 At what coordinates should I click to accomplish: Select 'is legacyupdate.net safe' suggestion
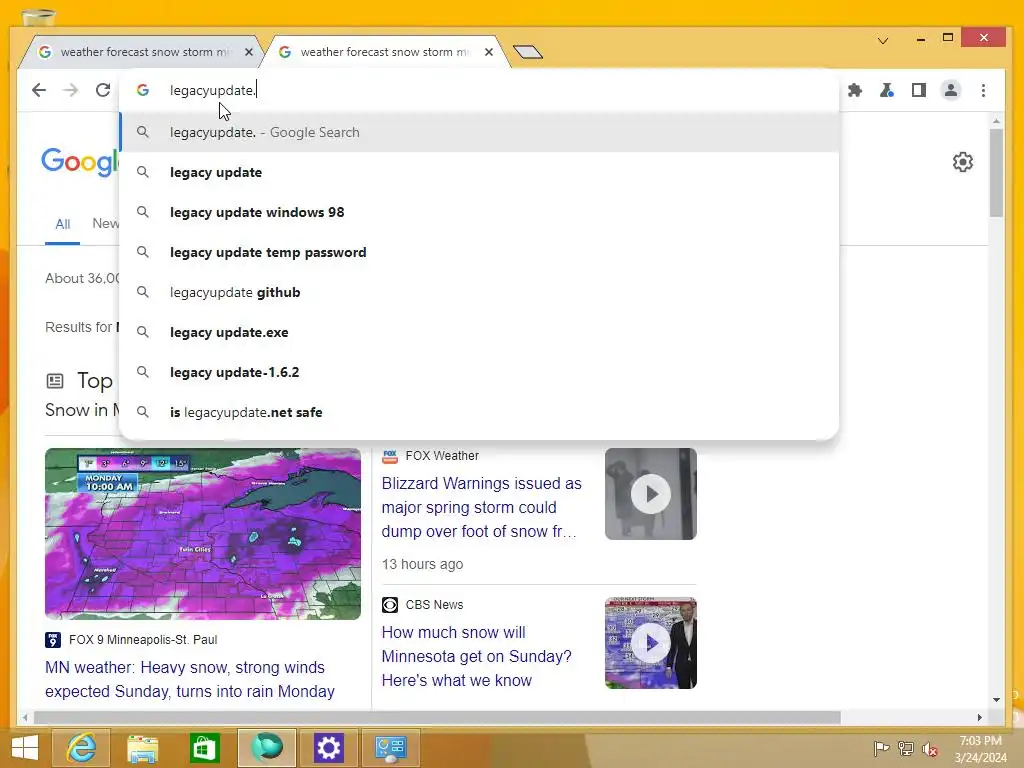[x=479, y=412]
